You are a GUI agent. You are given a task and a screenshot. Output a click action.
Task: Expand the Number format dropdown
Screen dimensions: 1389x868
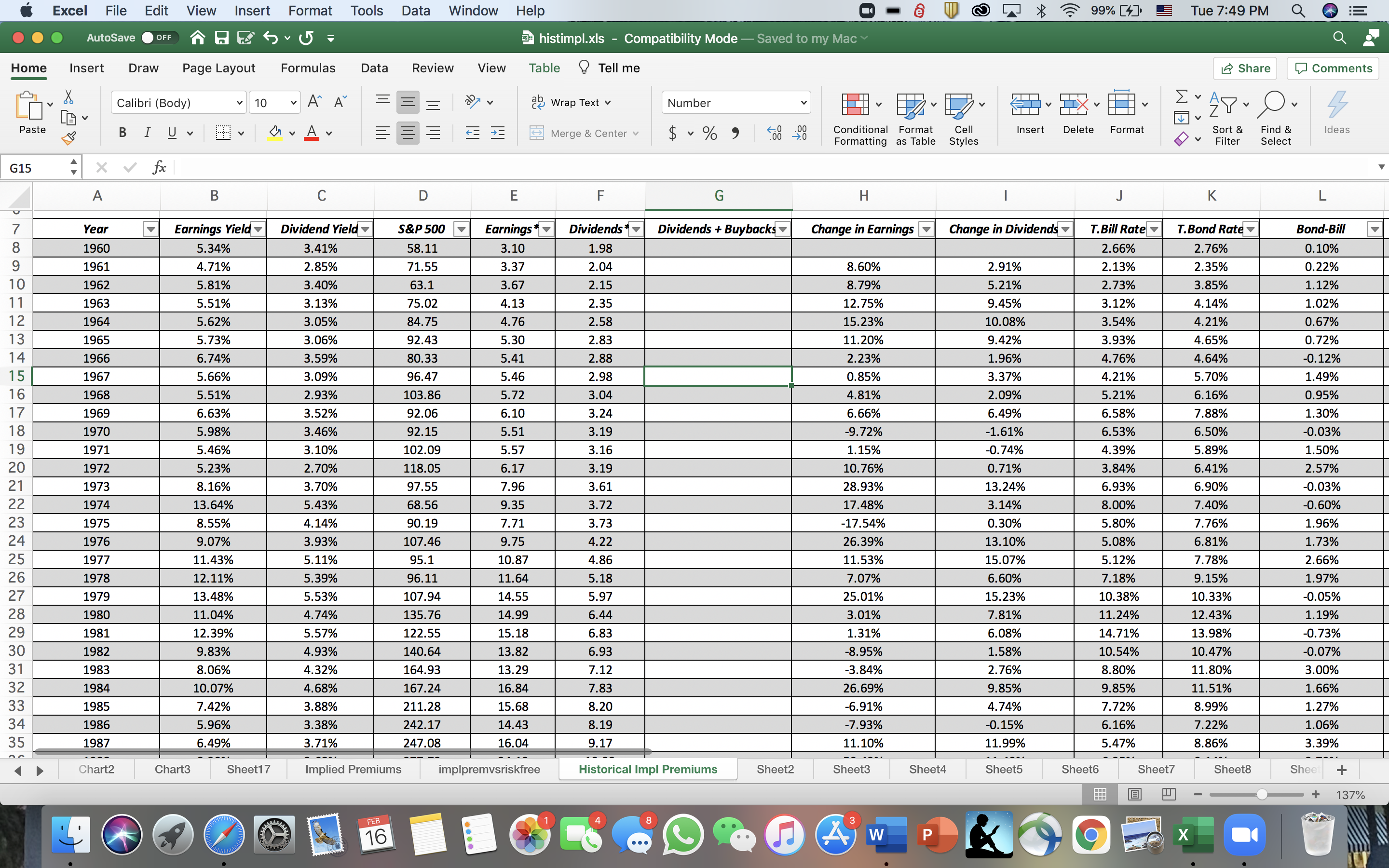click(803, 102)
